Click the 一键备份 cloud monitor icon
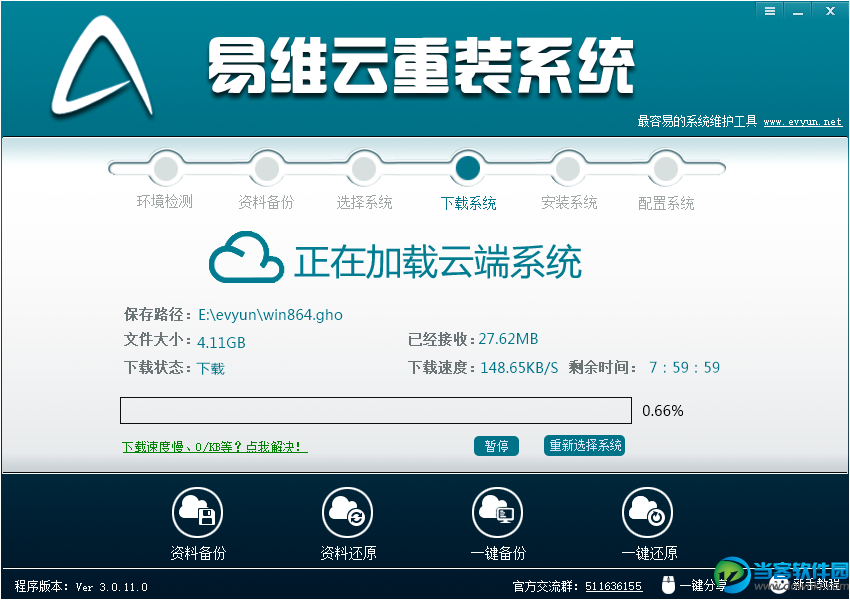Screen dimensions: 850x600 (x=498, y=512)
